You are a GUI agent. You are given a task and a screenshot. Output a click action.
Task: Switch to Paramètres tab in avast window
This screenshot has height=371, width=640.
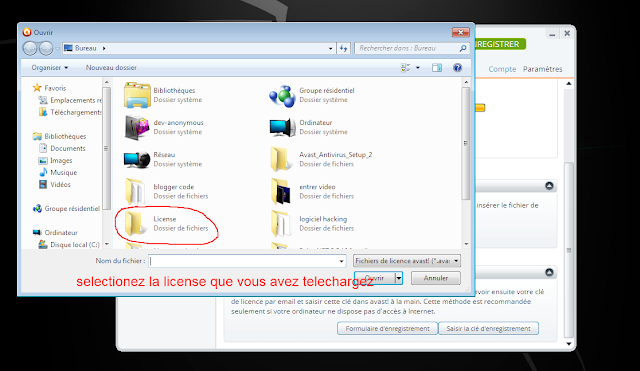click(x=542, y=69)
